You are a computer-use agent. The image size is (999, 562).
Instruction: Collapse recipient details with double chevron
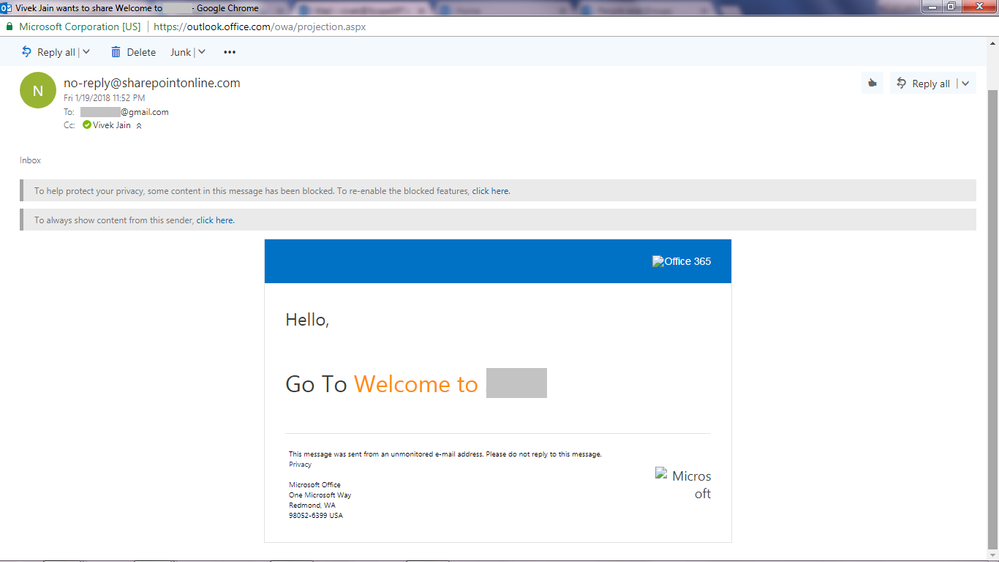coord(139,126)
